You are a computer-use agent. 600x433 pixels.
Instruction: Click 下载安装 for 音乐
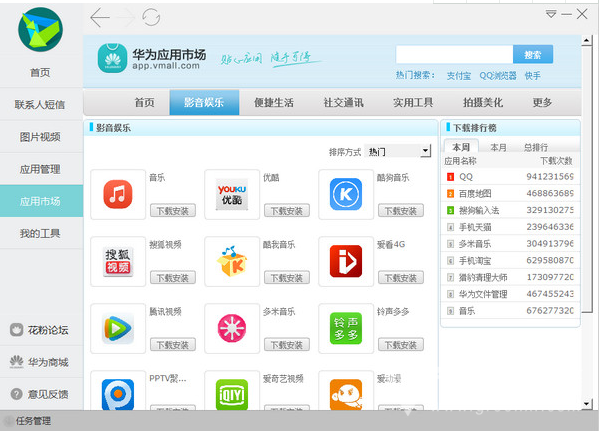pos(173,210)
